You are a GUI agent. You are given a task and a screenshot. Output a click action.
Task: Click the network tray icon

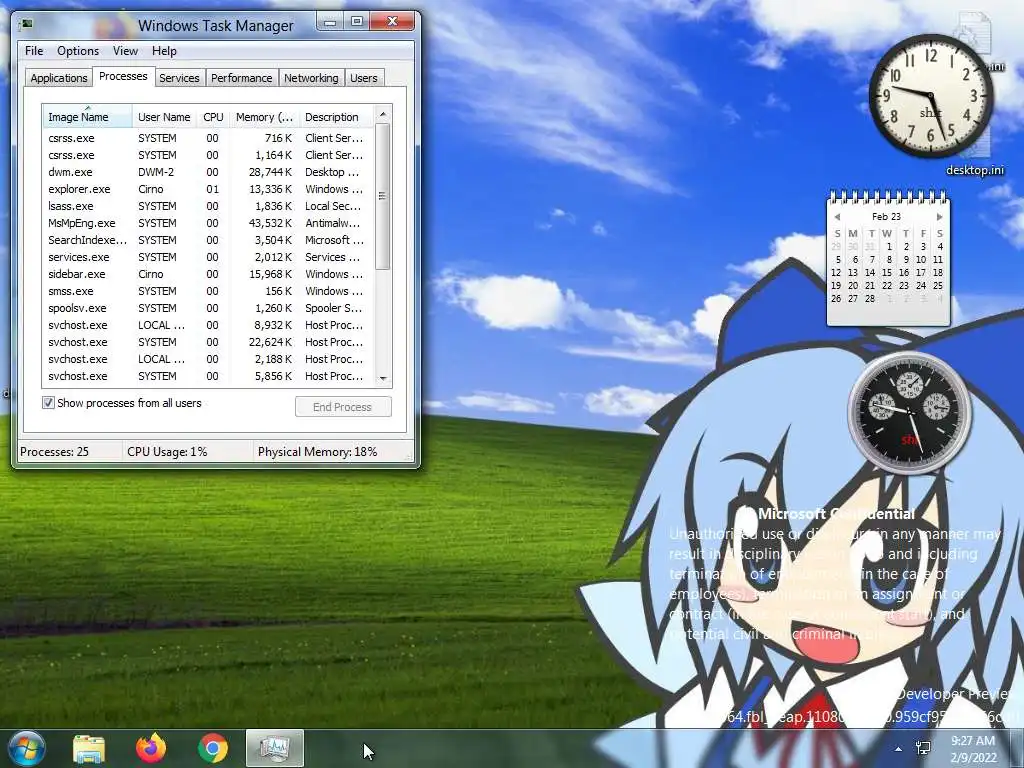(923, 748)
